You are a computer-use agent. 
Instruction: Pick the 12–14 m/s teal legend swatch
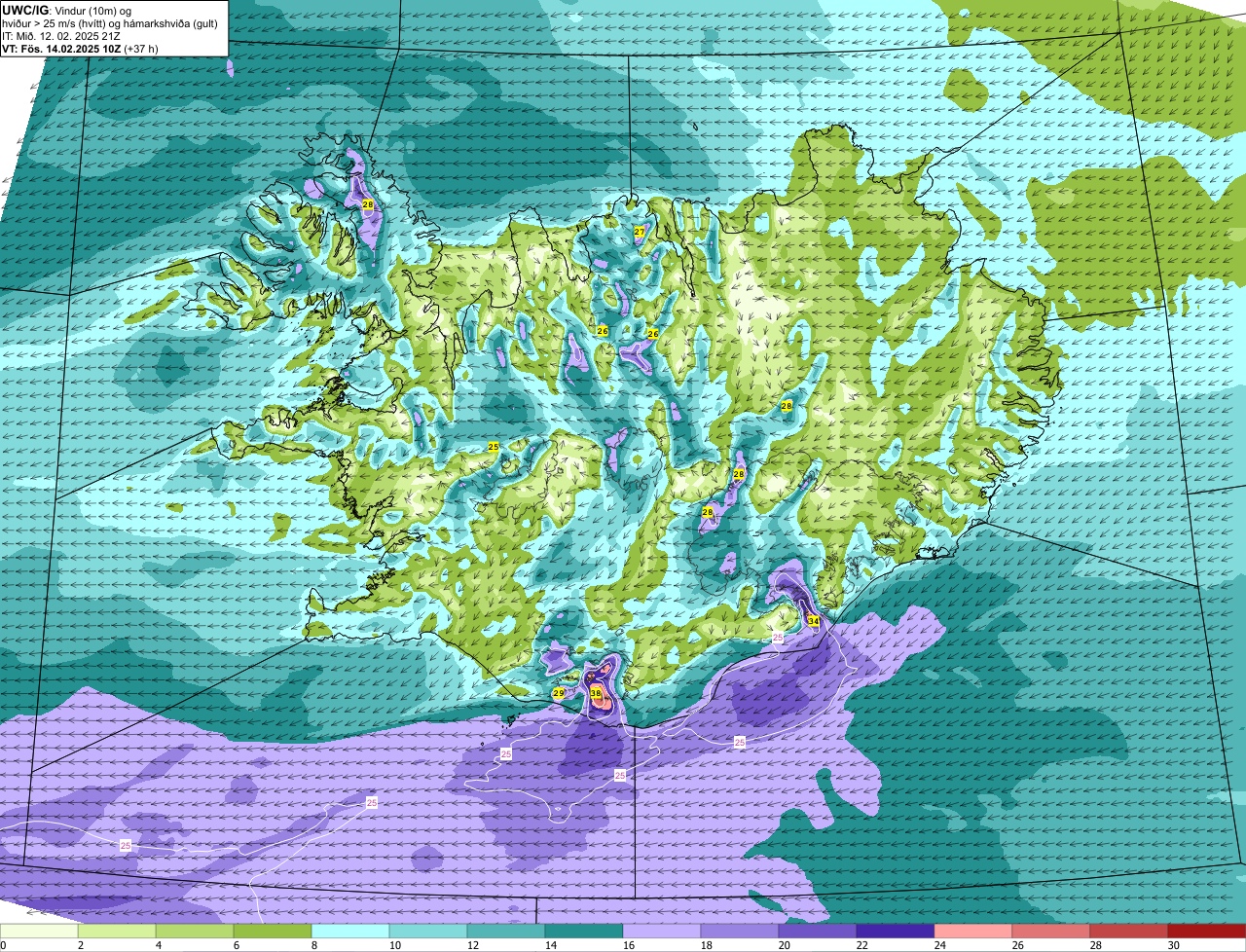tap(506, 931)
